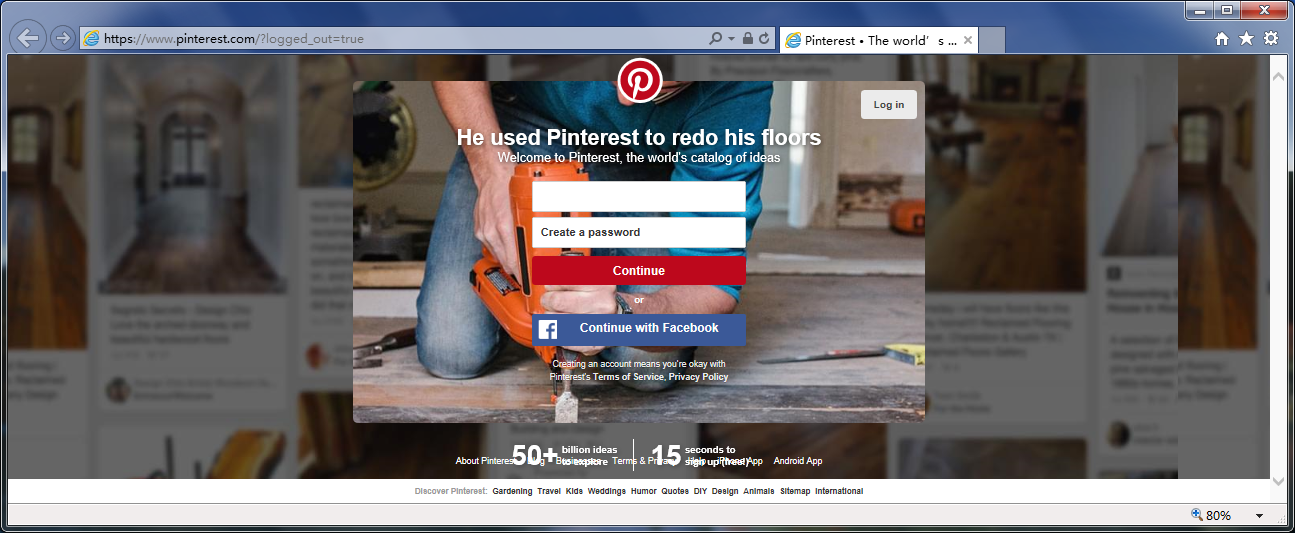This screenshot has height=533, width=1295.
Task: Click the scrollbar down arrow
Action: pyautogui.click(x=1278, y=481)
